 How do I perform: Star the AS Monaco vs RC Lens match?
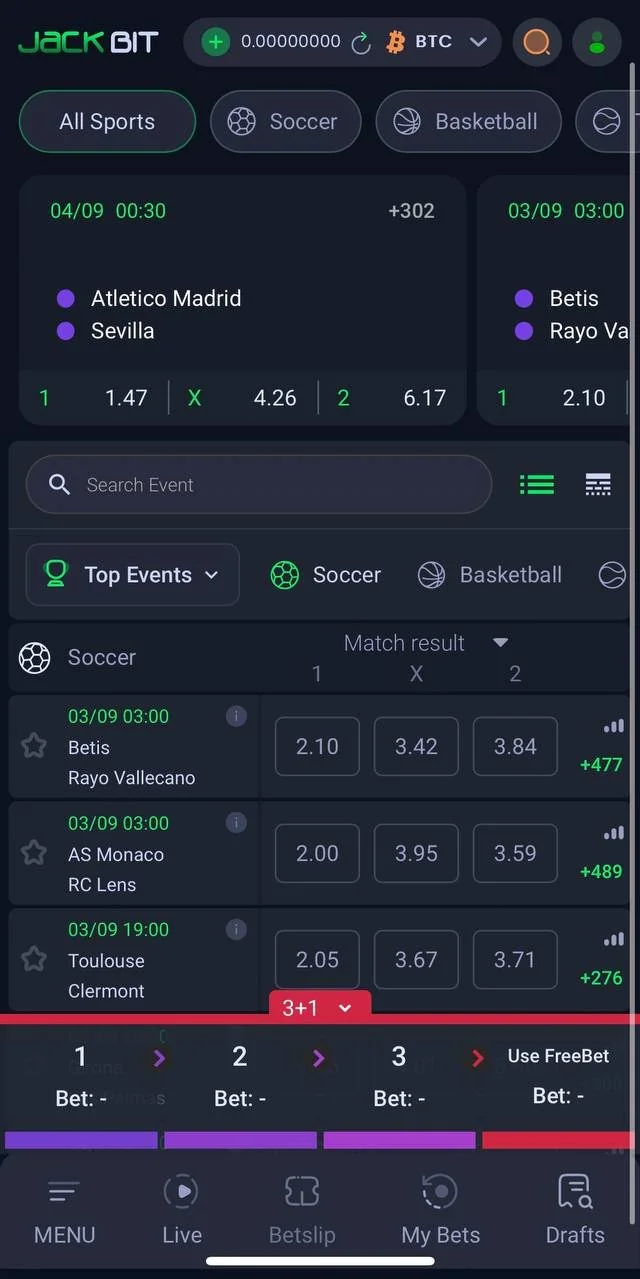point(34,853)
